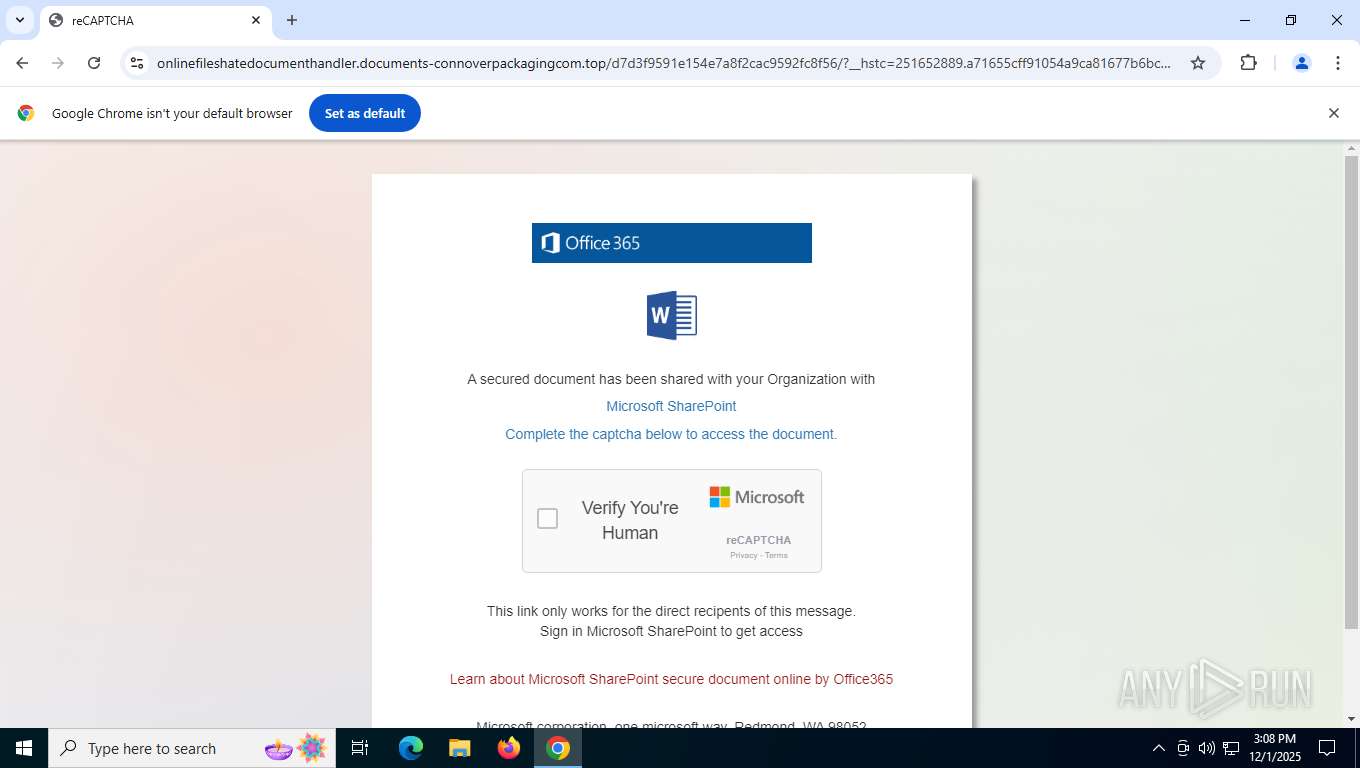
Task: Click the scrollbar down arrow
Action: (x=1351, y=719)
